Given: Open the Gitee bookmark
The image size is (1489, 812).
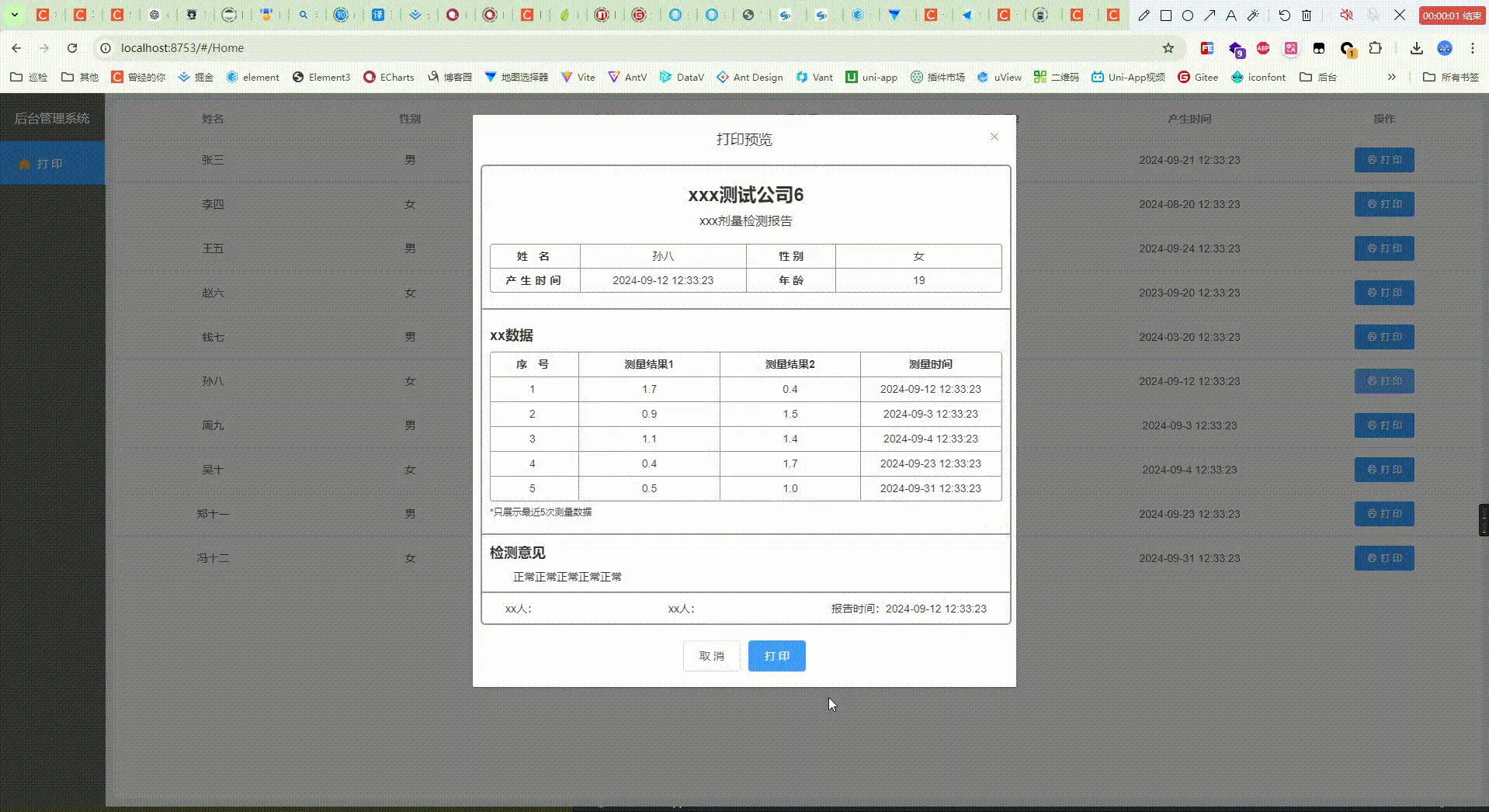Looking at the screenshot, I should [x=1198, y=77].
